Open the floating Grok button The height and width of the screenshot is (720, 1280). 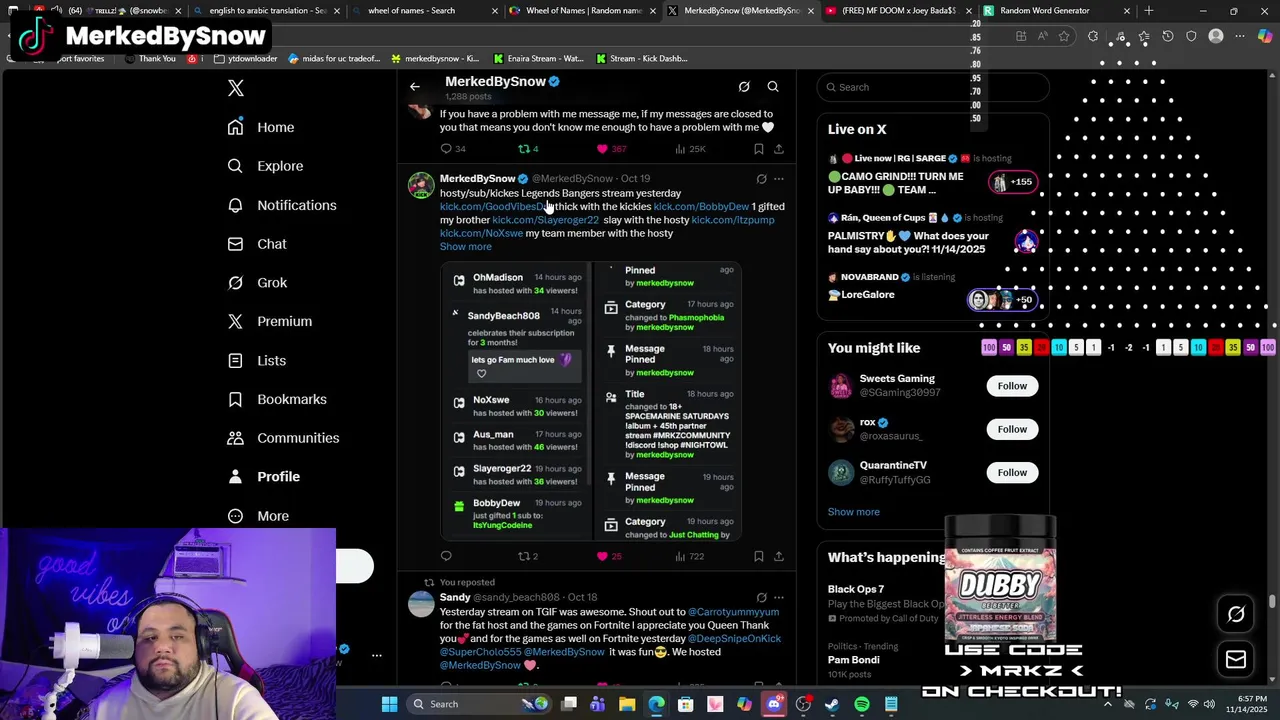pyautogui.click(x=1236, y=615)
